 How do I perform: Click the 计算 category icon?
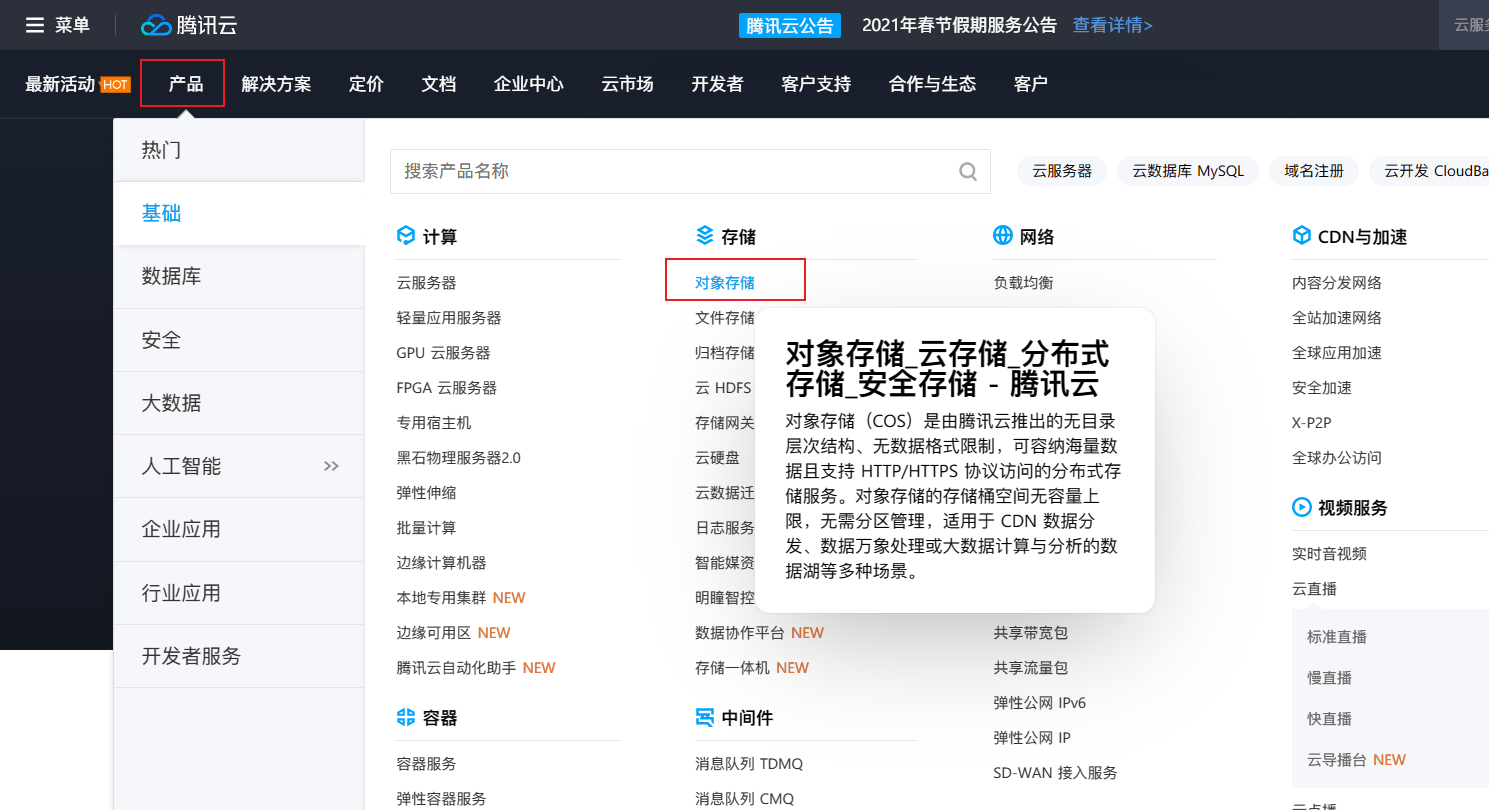405,236
